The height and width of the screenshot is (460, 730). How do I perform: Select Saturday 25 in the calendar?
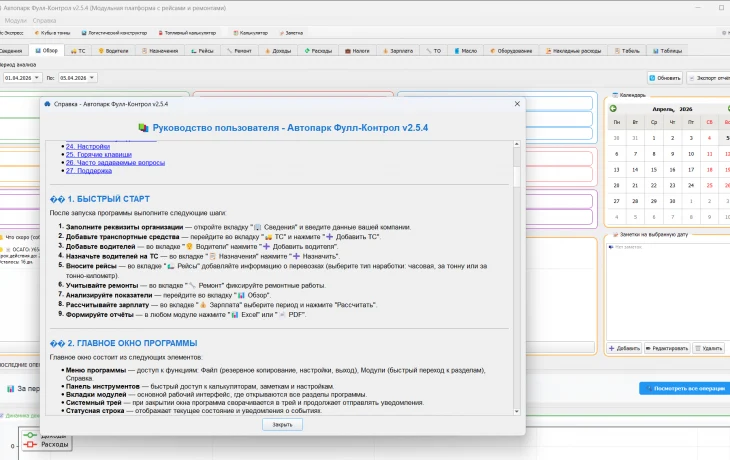710,185
